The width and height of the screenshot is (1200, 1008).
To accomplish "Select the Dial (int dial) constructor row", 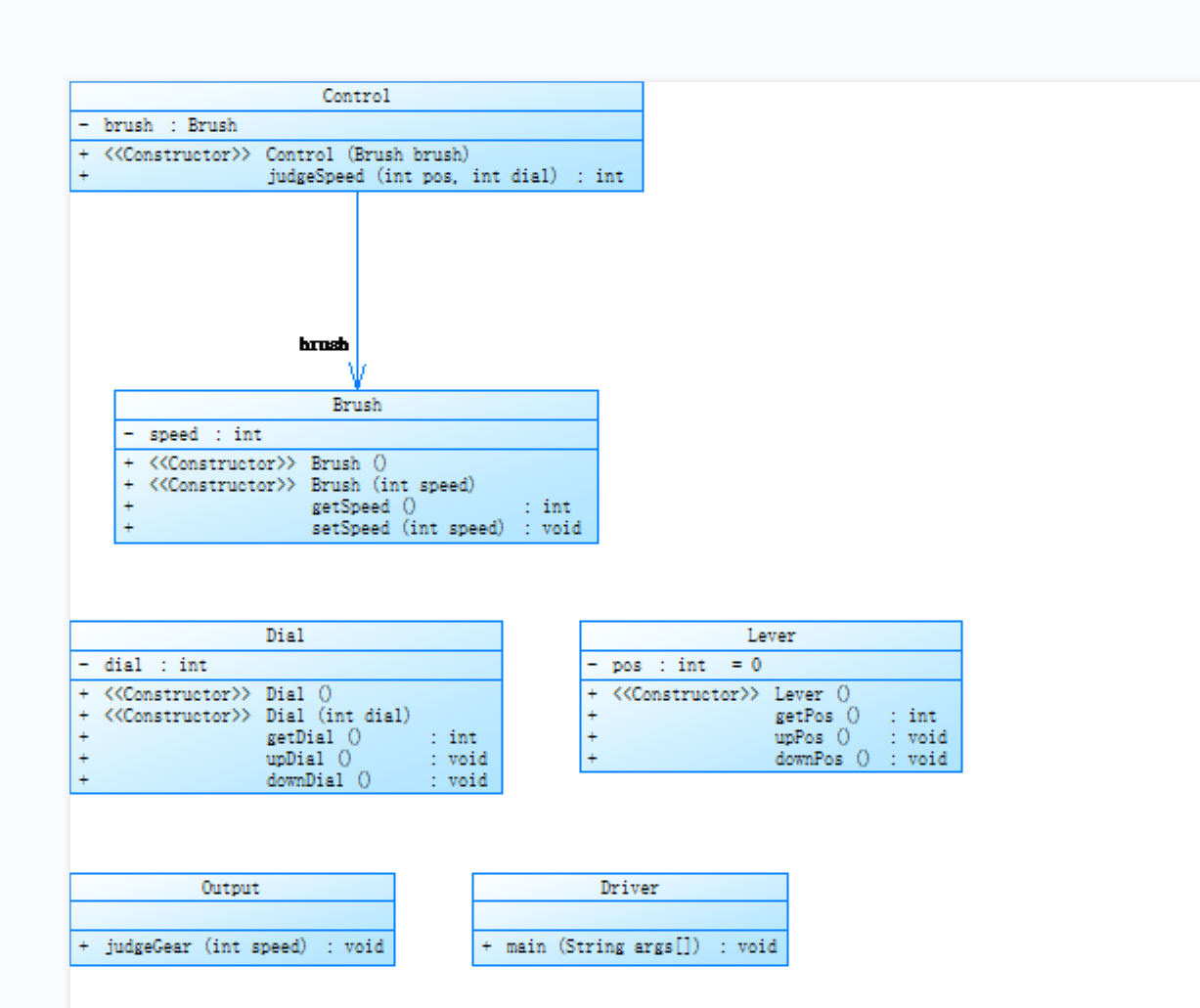I will [245, 716].
